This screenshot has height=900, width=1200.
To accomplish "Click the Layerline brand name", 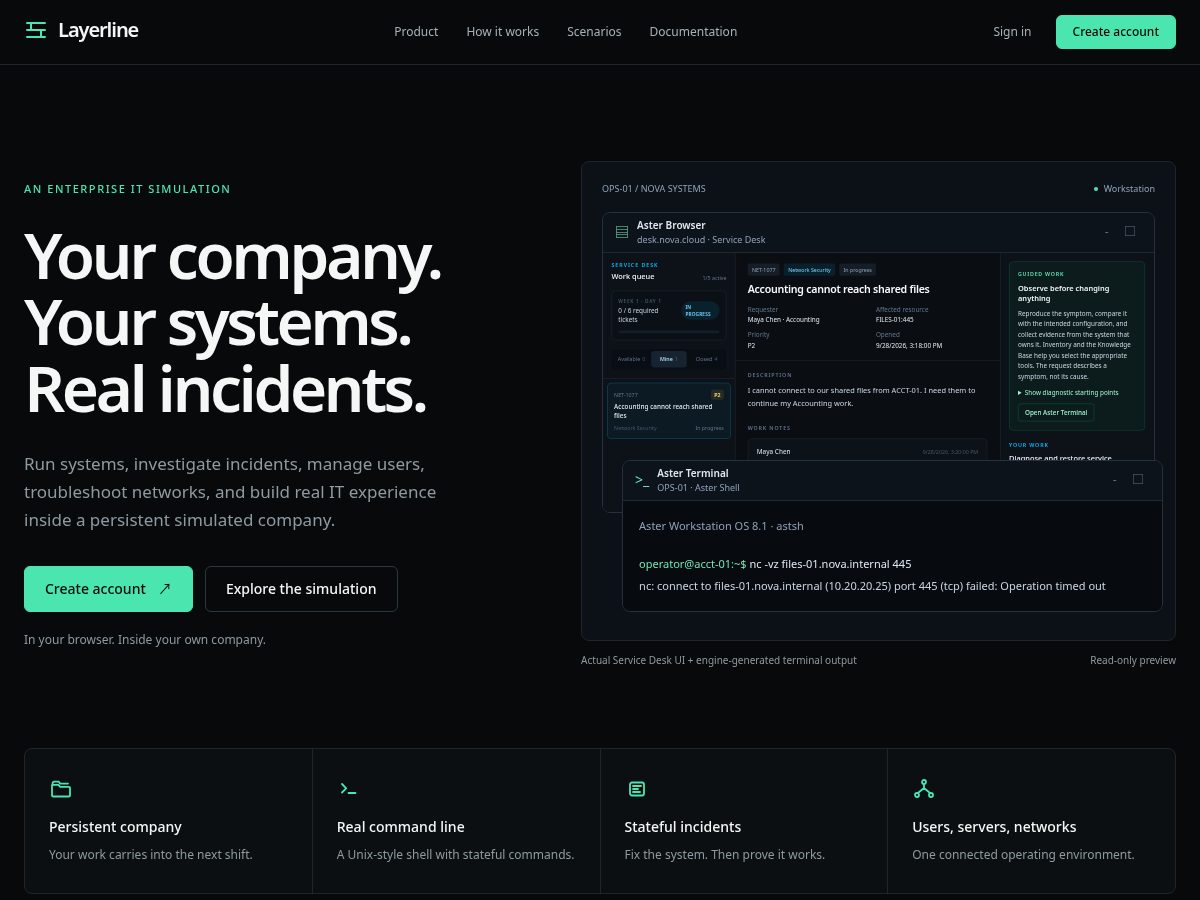I will point(98,30).
